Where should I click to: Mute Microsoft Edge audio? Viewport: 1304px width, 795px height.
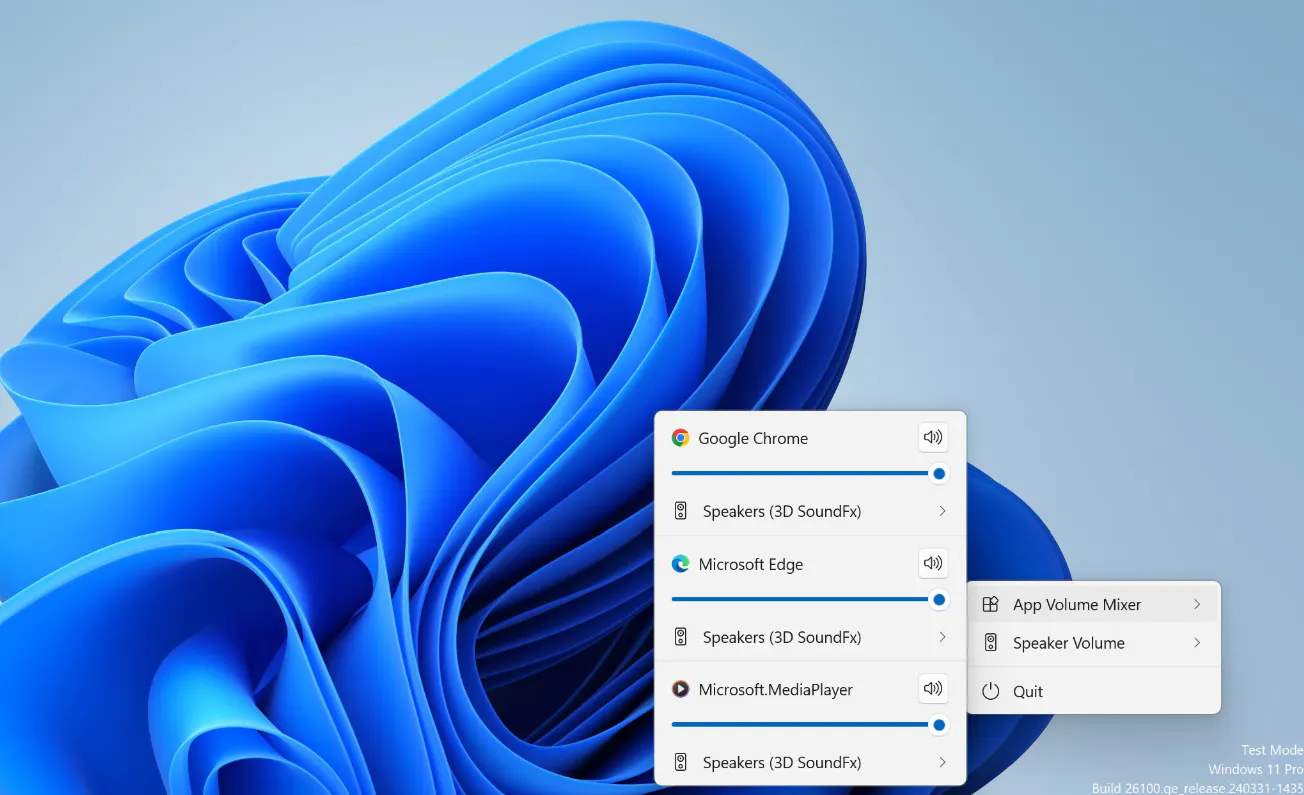933,563
